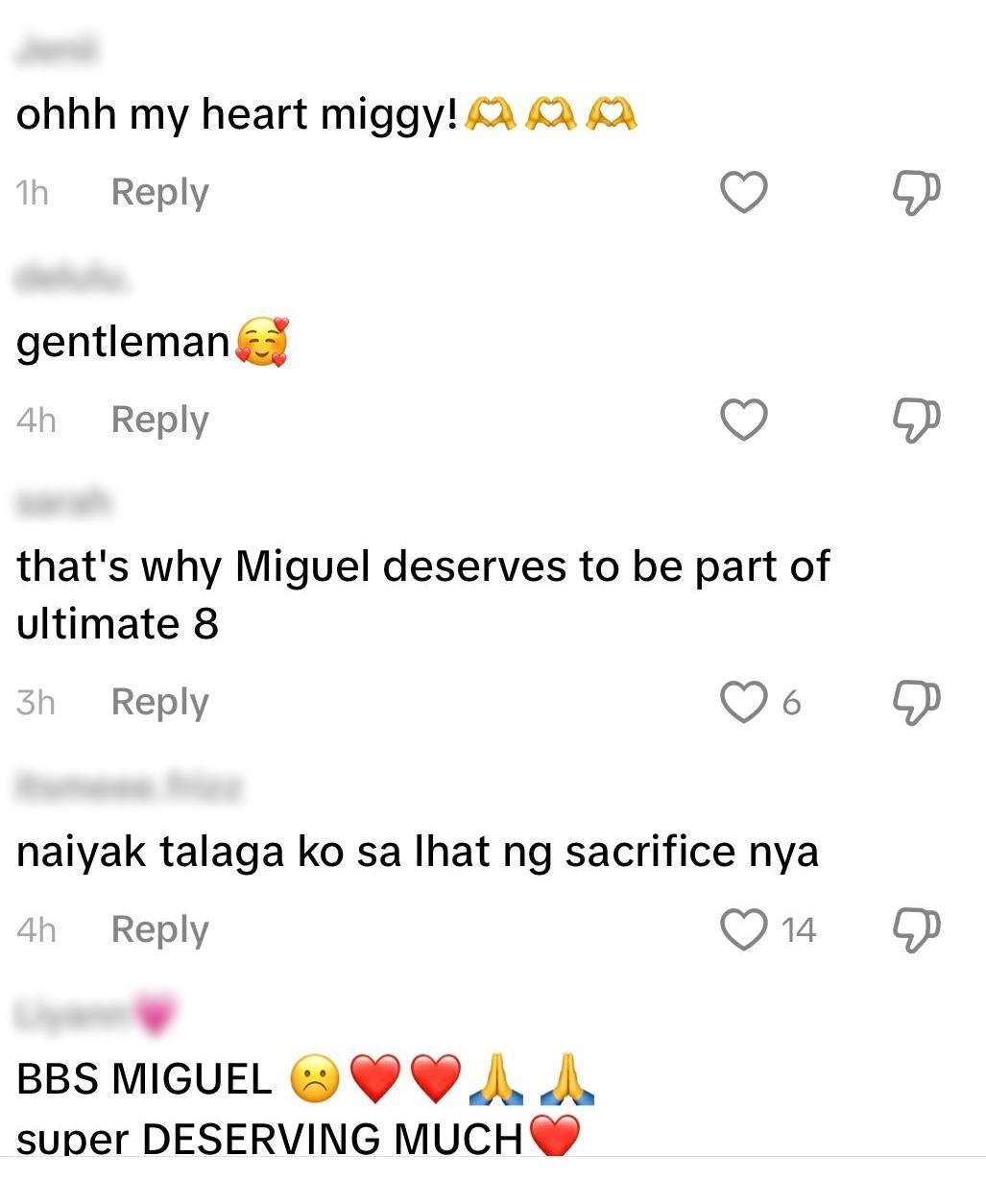986x1204 pixels.
Task: Dislike the "ohhh my heart miggy" comment
Action: [x=916, y=193]
